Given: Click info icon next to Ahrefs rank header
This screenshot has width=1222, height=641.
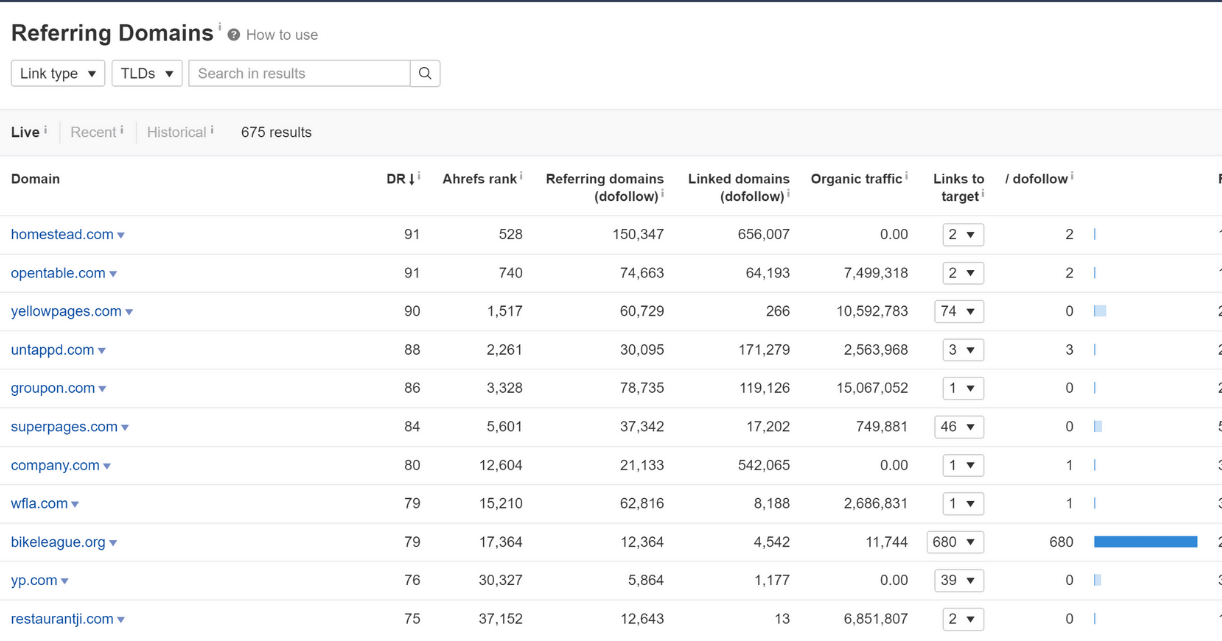Looking at the screenshot, I should tap(521, 176).
